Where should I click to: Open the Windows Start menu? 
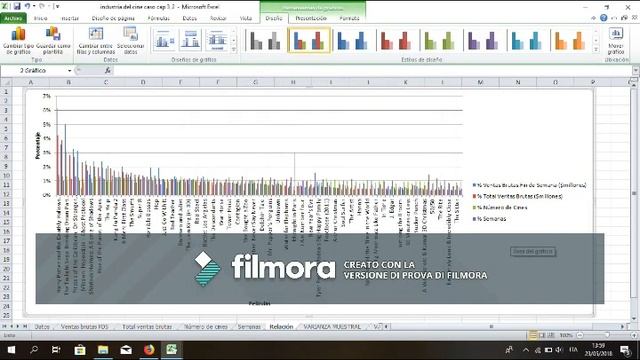11,350
